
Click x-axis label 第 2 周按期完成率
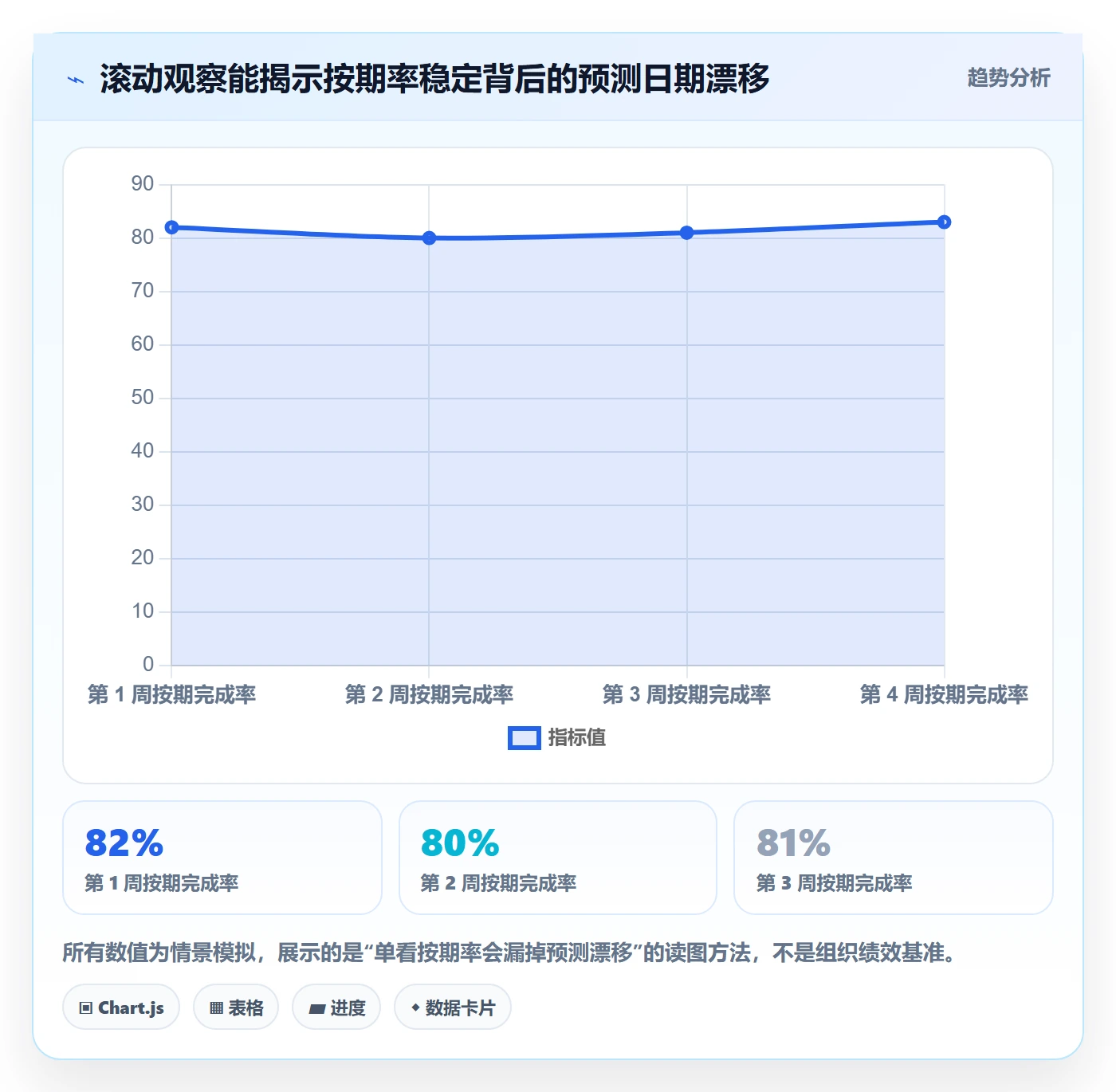[429, 695]
